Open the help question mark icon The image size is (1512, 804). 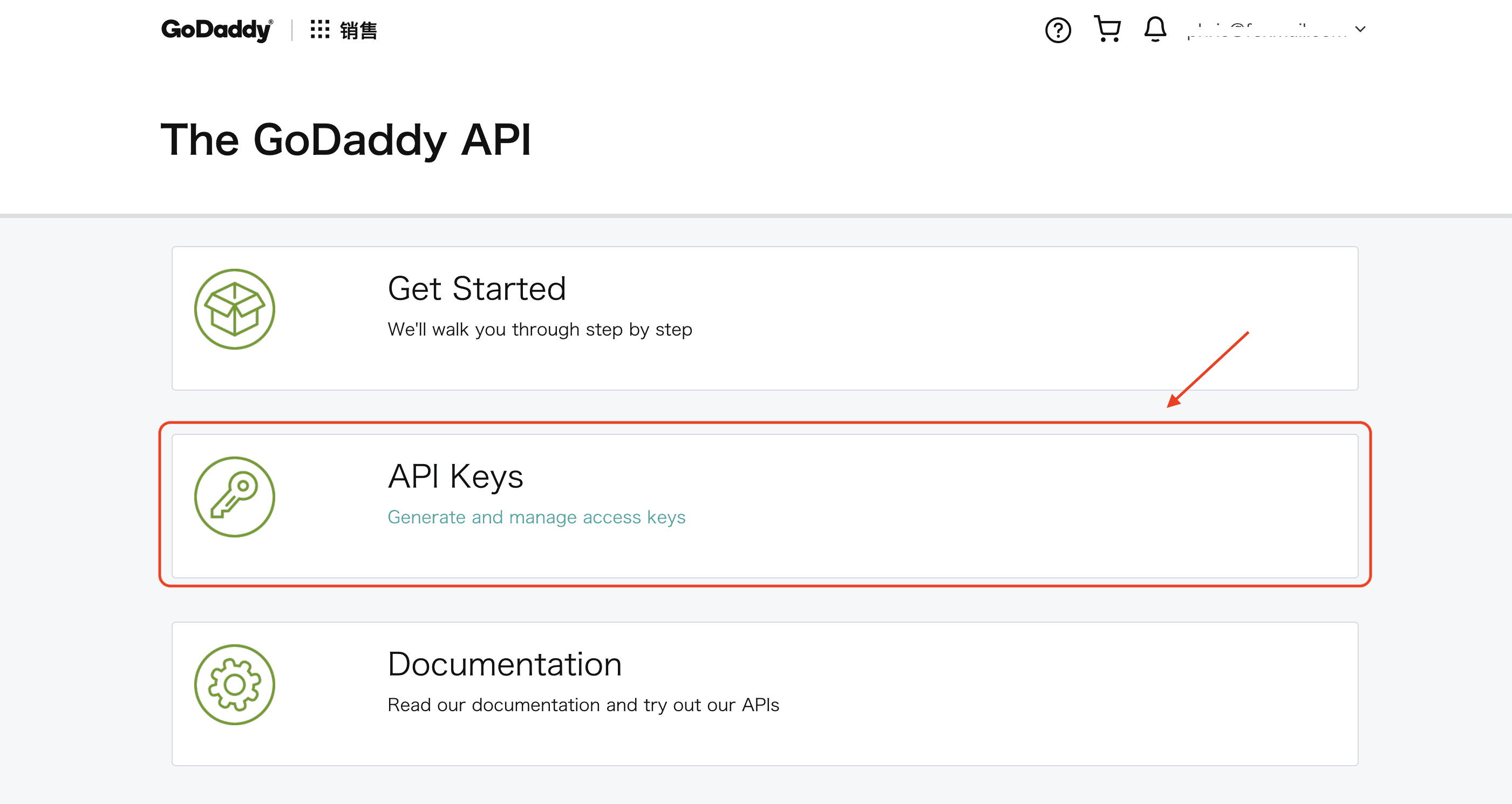click(1058, 30)
